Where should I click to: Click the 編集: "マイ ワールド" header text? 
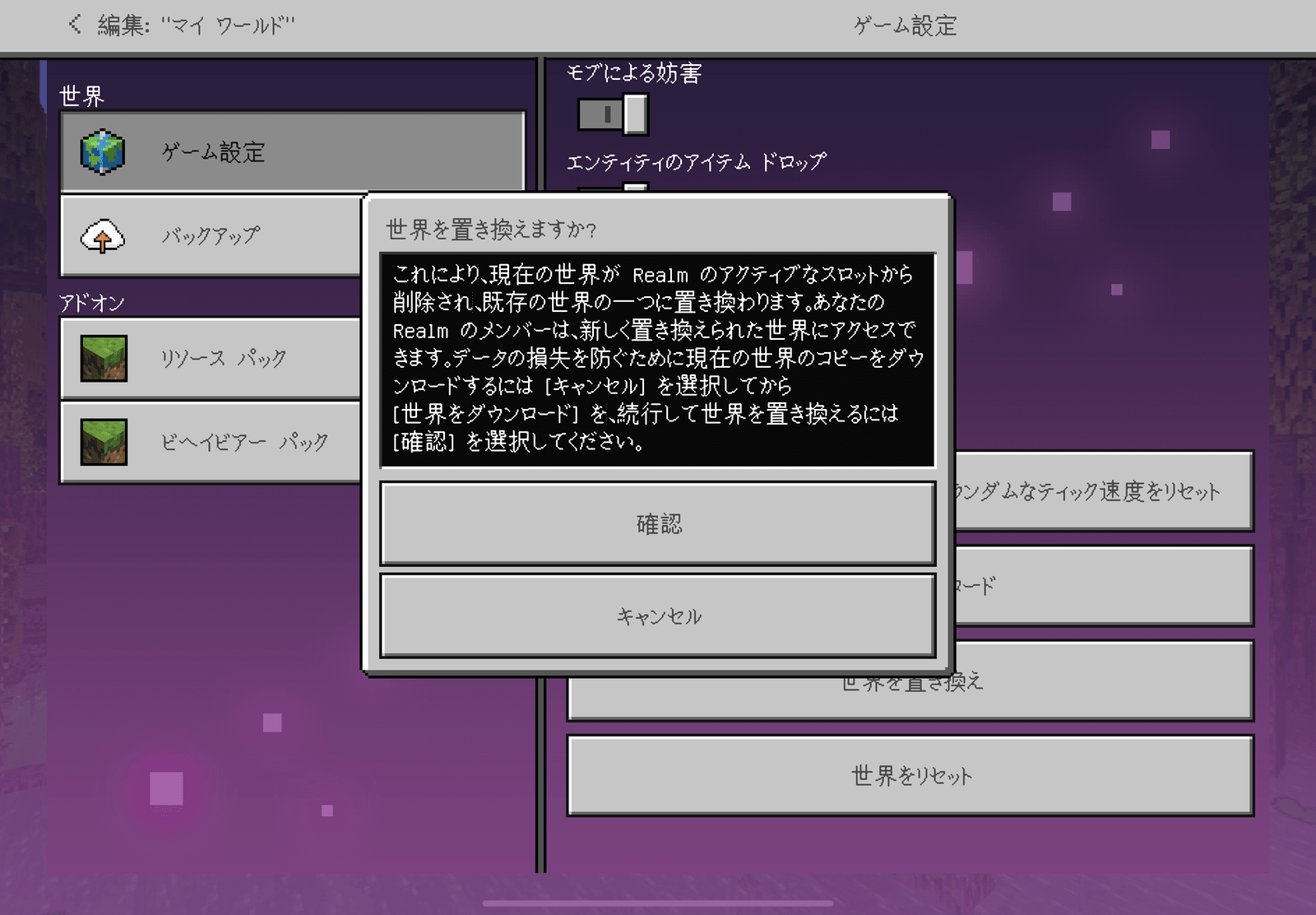(196, 26)
